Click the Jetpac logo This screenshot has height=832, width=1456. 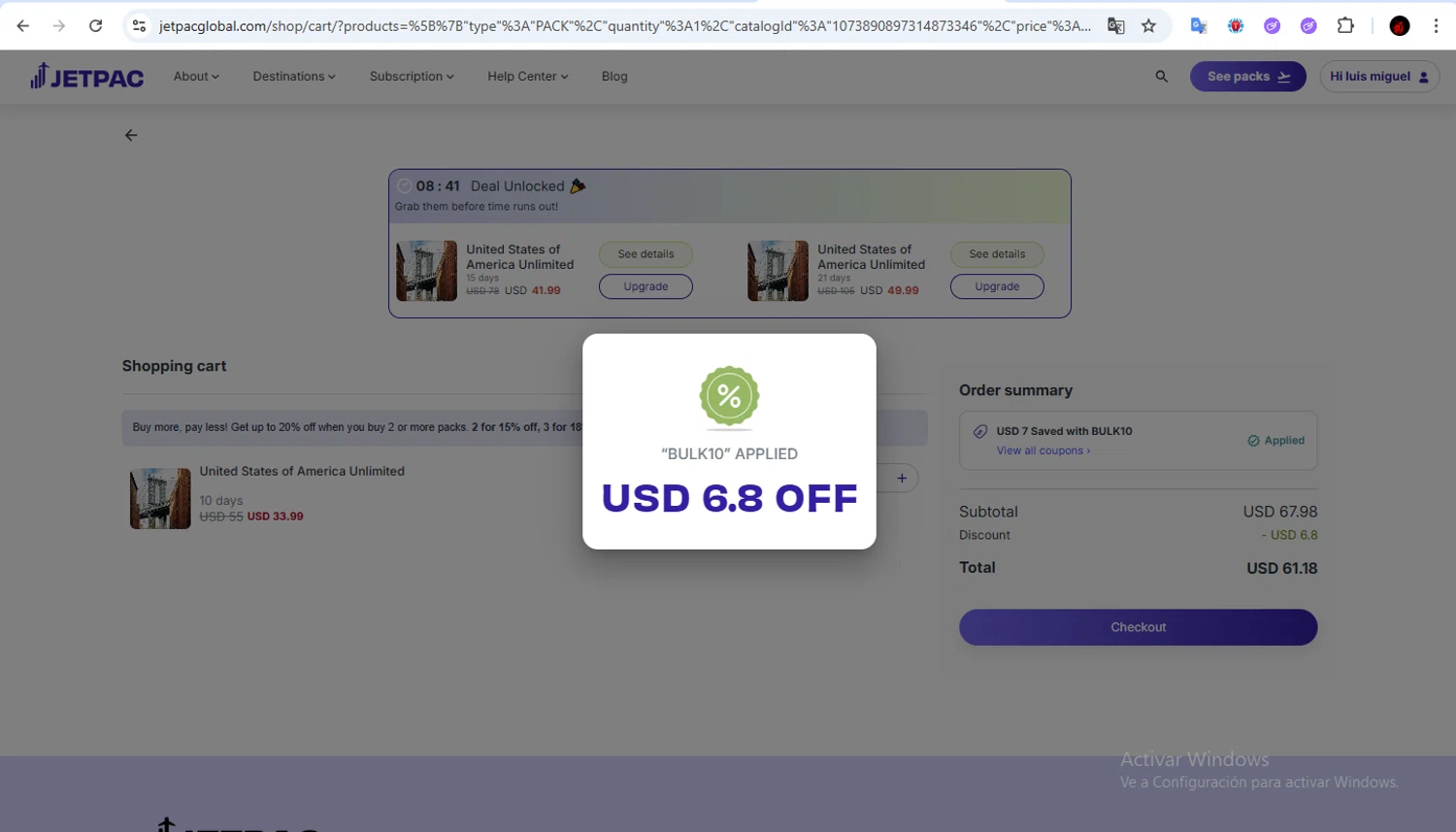point(86,76)
